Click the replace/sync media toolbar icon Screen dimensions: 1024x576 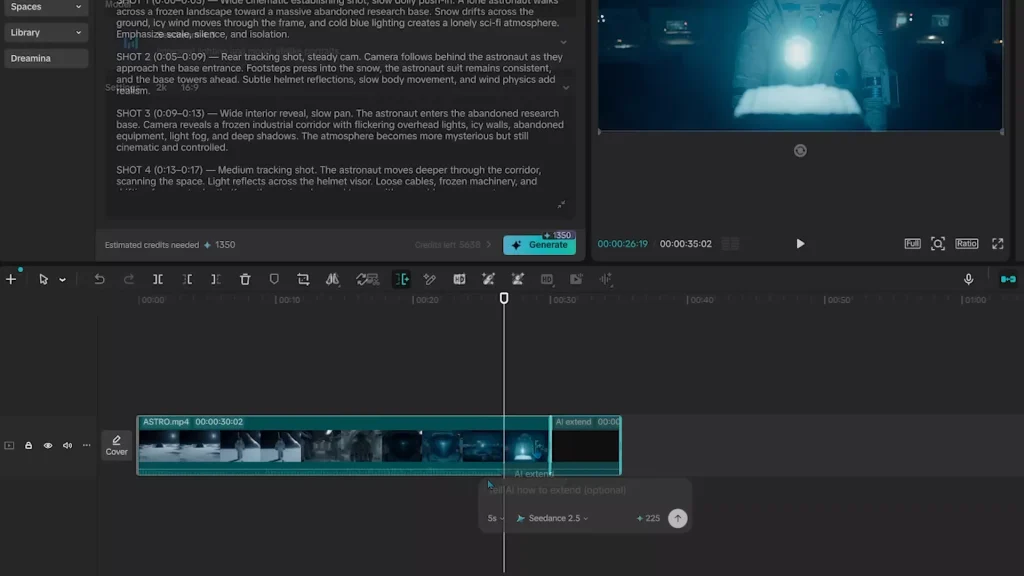pyautogui.click(x=367, y=280)
